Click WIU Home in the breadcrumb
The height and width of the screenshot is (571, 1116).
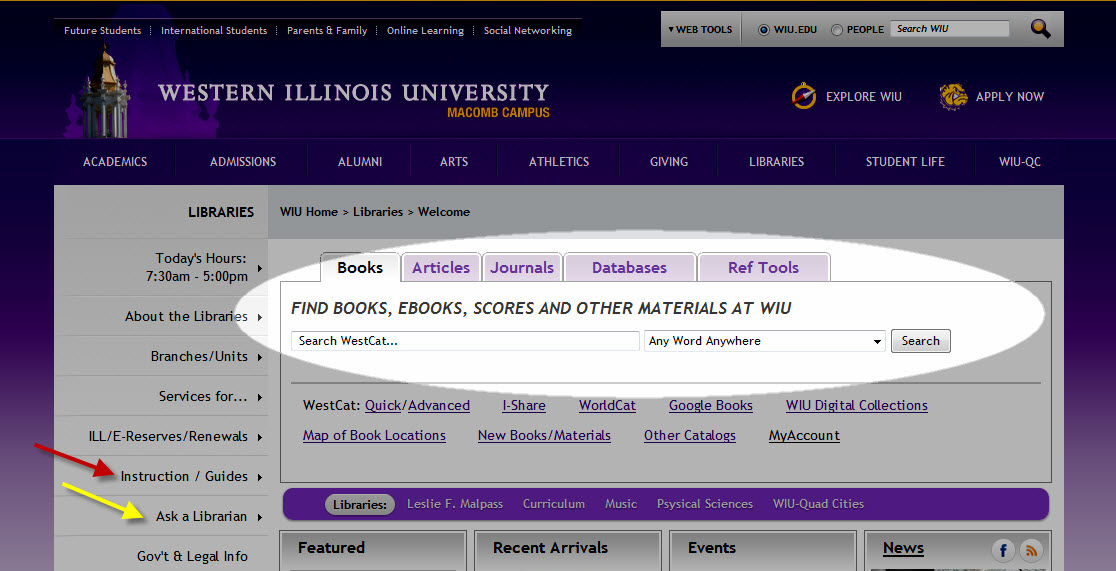309,211
